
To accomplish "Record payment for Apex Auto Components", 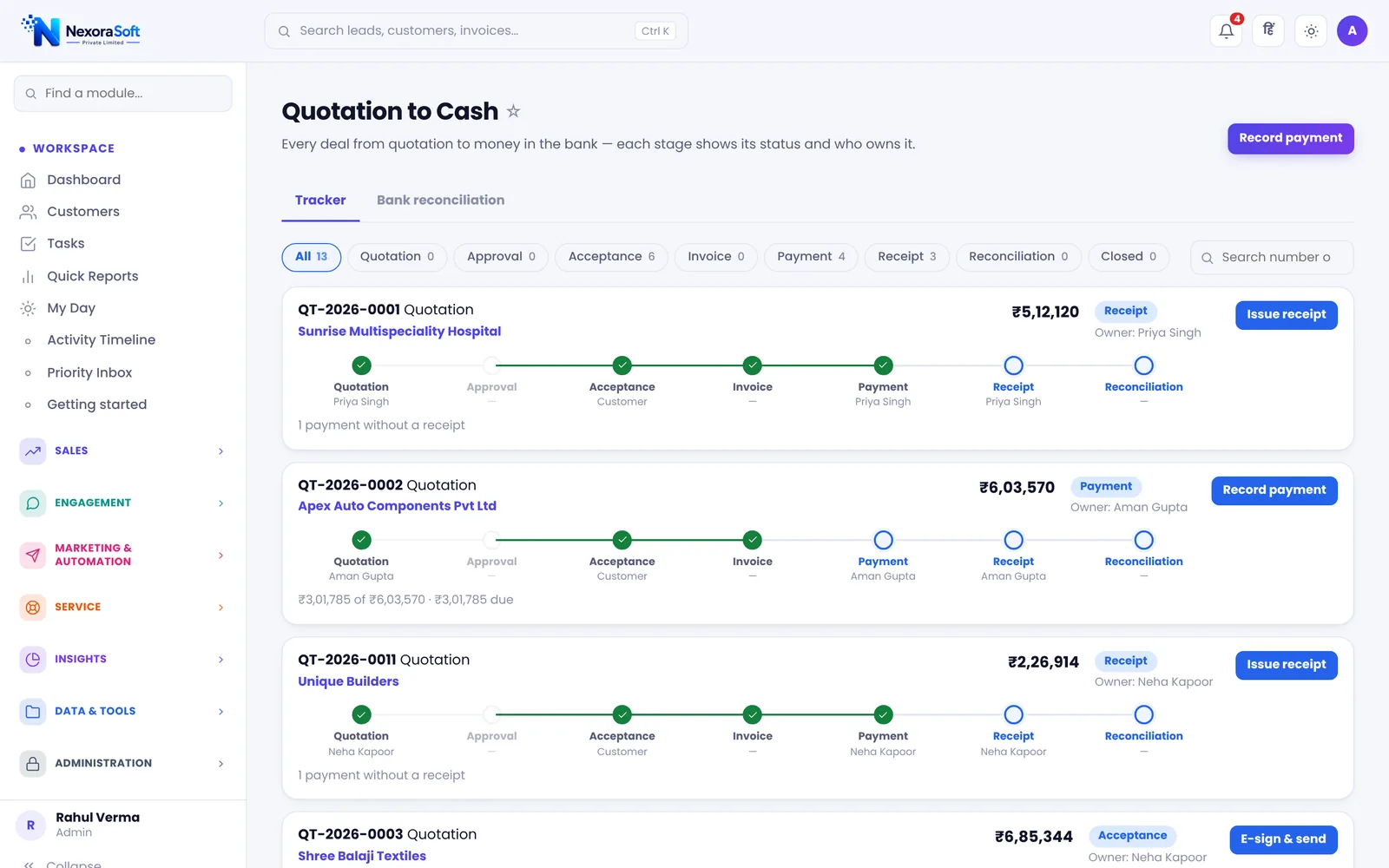I will (1274, 490).
